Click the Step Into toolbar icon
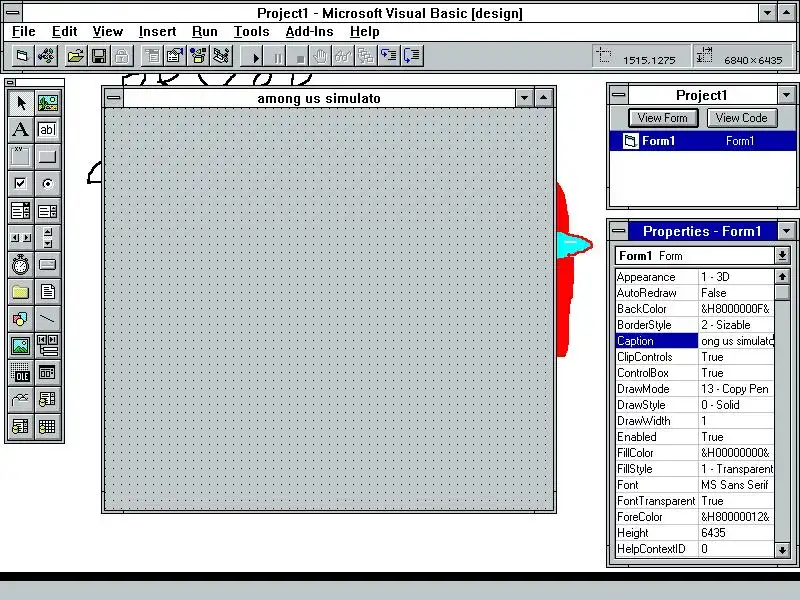 [389, 56]
